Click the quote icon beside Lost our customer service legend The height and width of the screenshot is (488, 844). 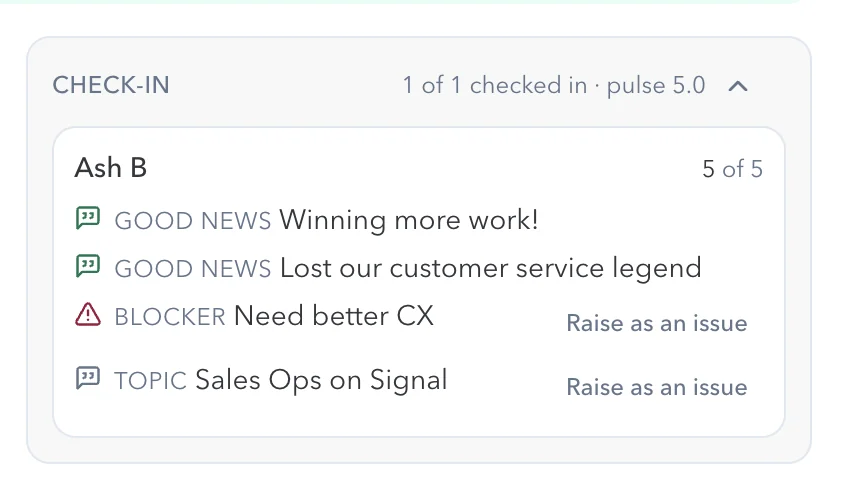point(88,266)
